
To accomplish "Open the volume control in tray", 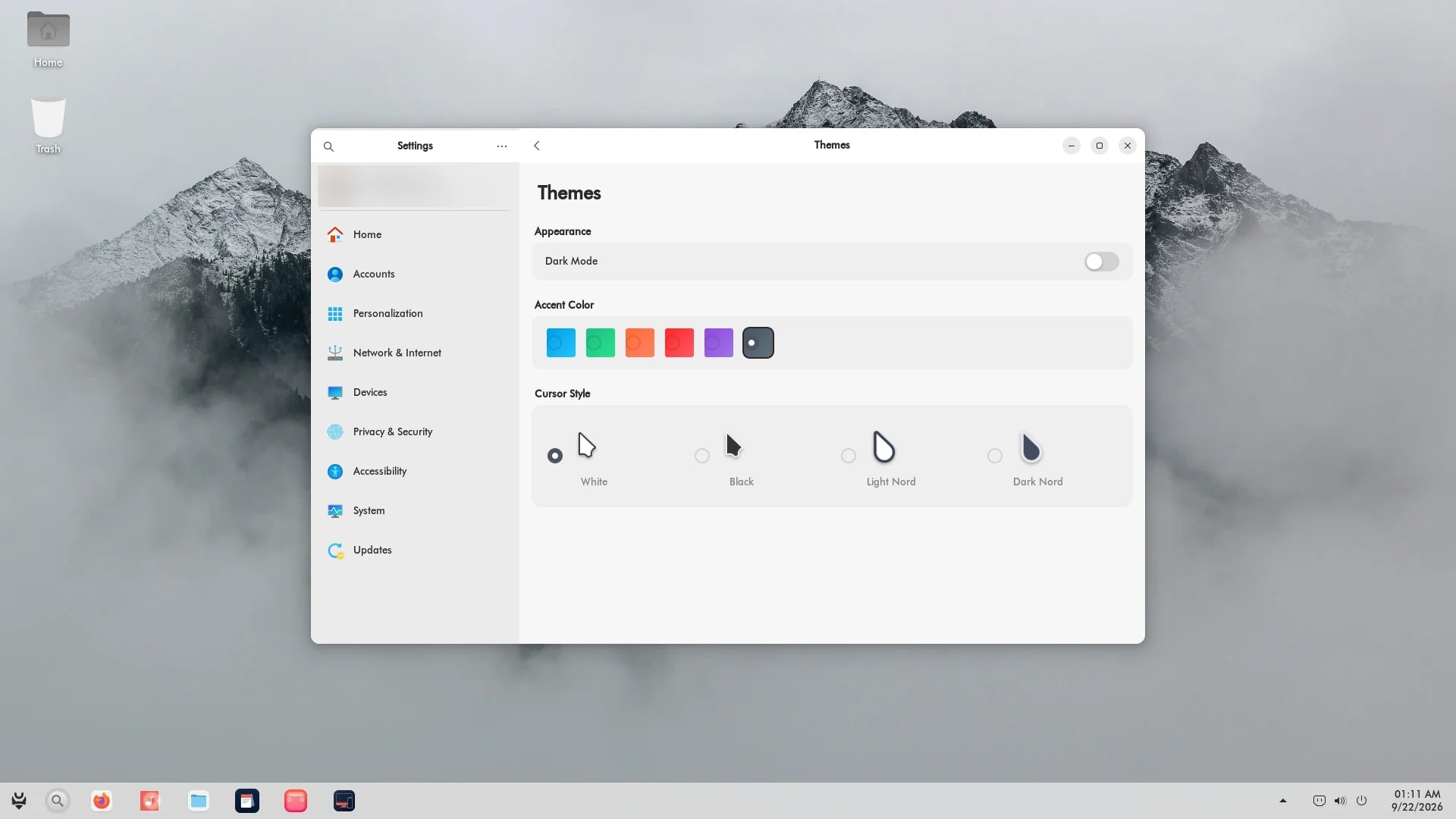I will pyautogui.click(x=1340, y=801).
